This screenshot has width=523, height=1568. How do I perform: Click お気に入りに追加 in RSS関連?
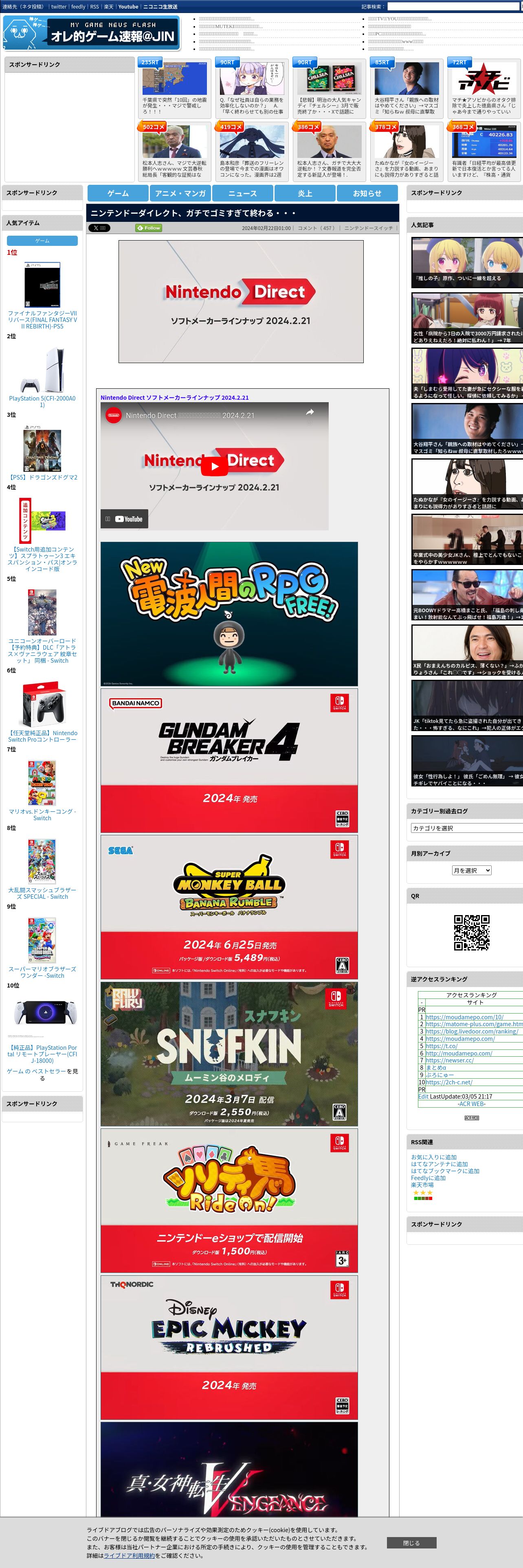pyautogui.click(x=433, y=1157)
